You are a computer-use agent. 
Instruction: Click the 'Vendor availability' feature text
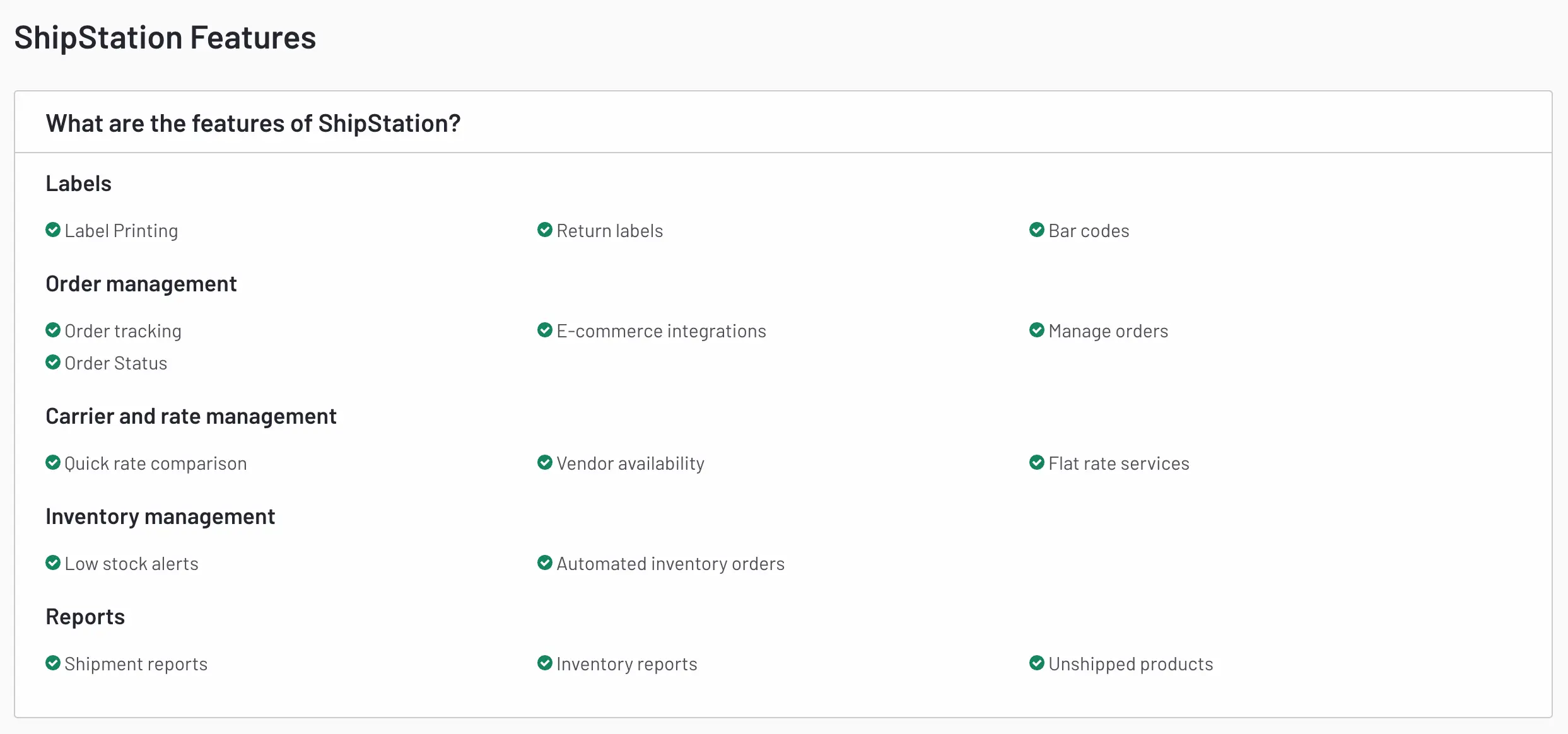click(x=631, y=463)
